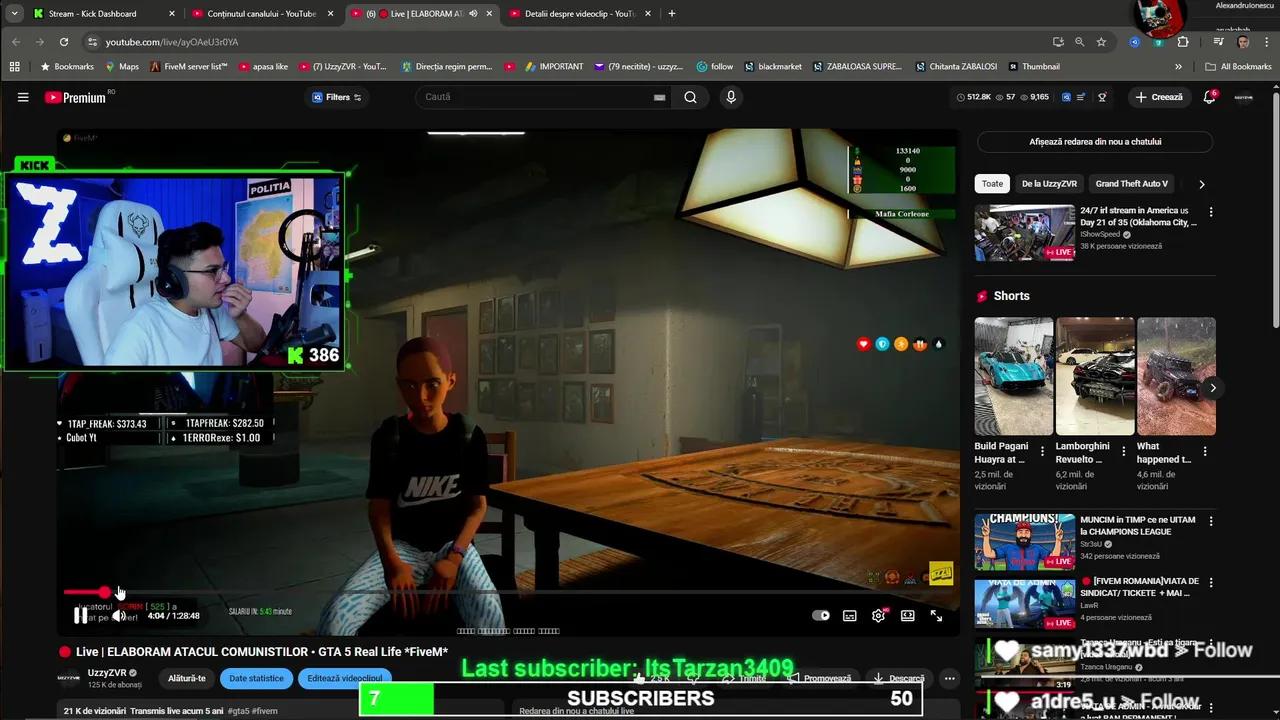This screenshot has width=1280, height=720.
Task: Open the Chrome profile avatar
Action: tap(1243, 42)
